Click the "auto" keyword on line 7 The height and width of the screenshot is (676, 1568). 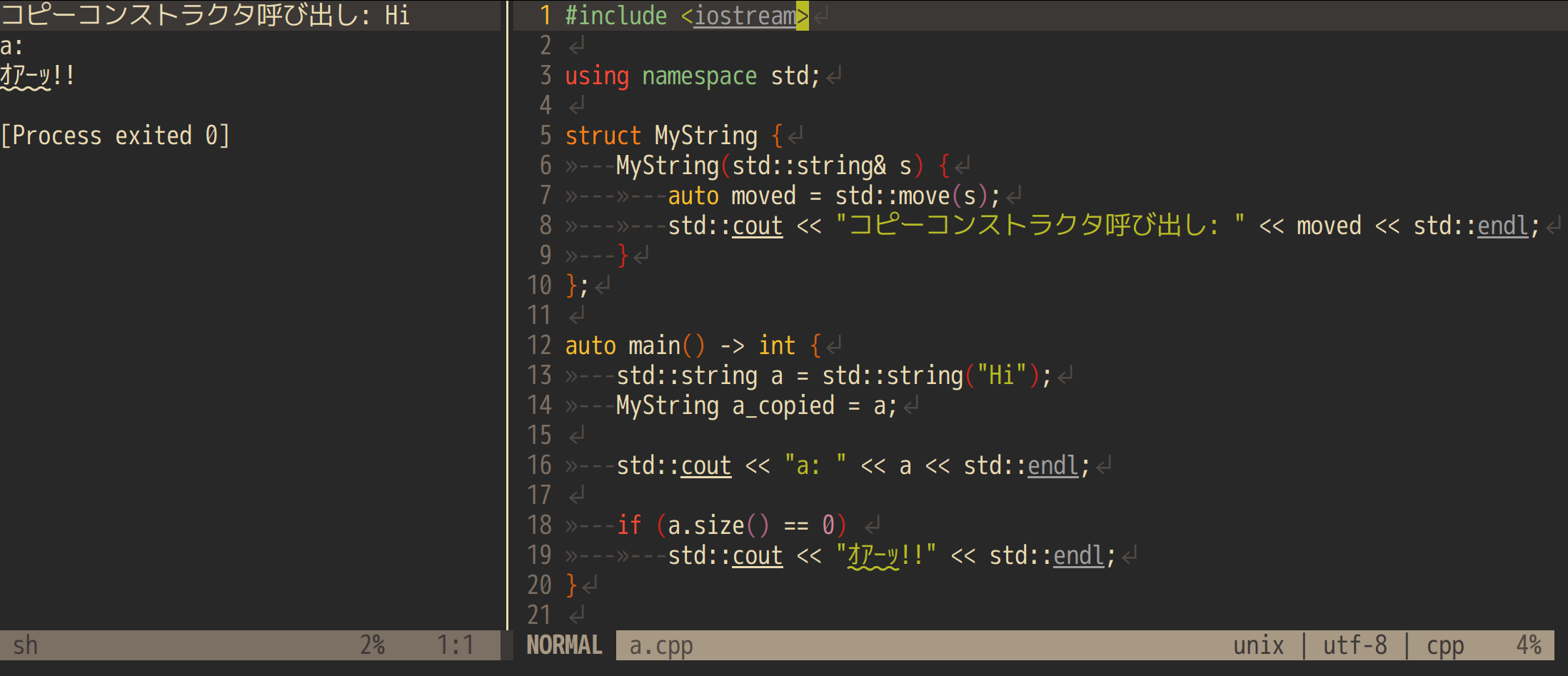(693, 196)
